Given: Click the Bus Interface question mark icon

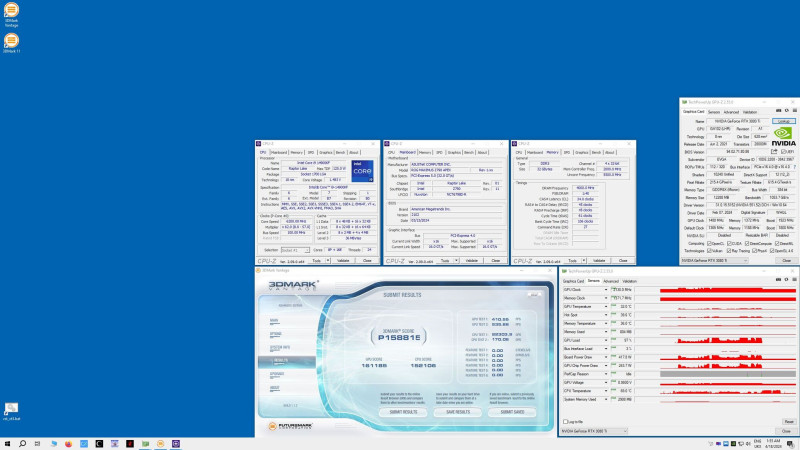Looking at the screenshot, I should click(794, 167).
